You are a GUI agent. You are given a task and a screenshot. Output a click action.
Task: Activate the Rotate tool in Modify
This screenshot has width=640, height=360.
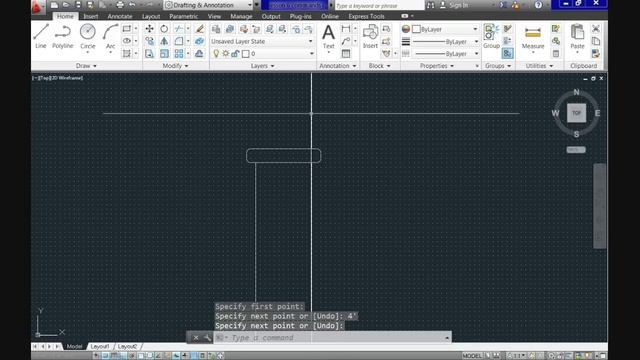pos(164,29)
